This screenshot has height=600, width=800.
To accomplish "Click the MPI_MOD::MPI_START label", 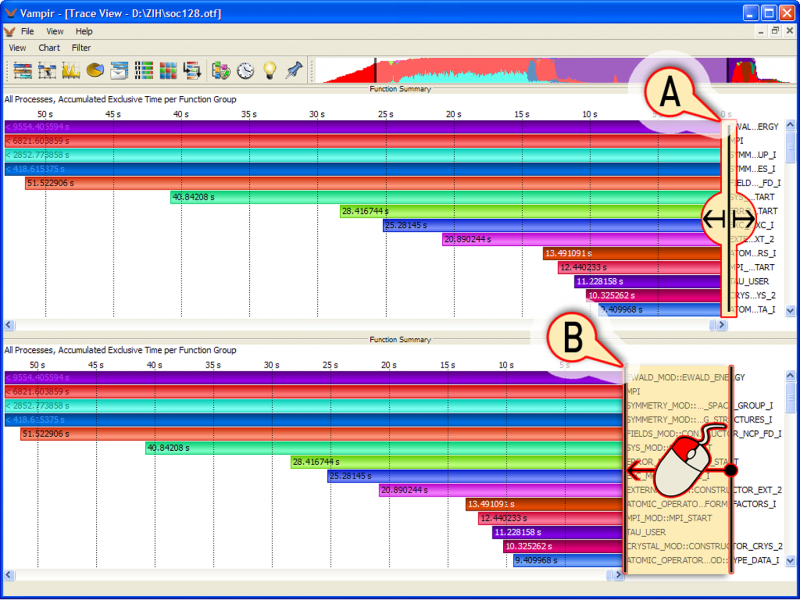I will pos(669,518).
